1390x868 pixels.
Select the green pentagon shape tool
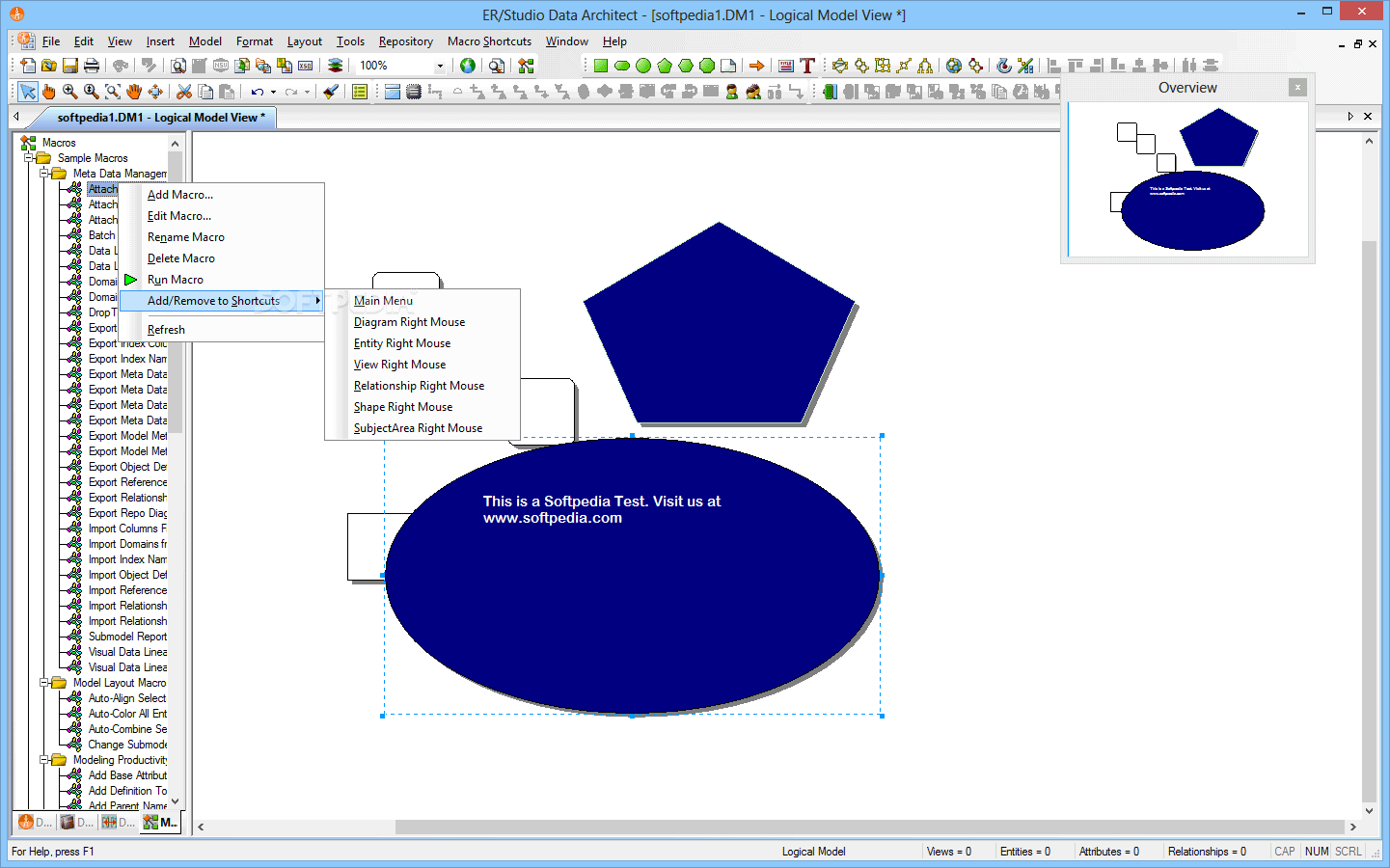point(665,66)
